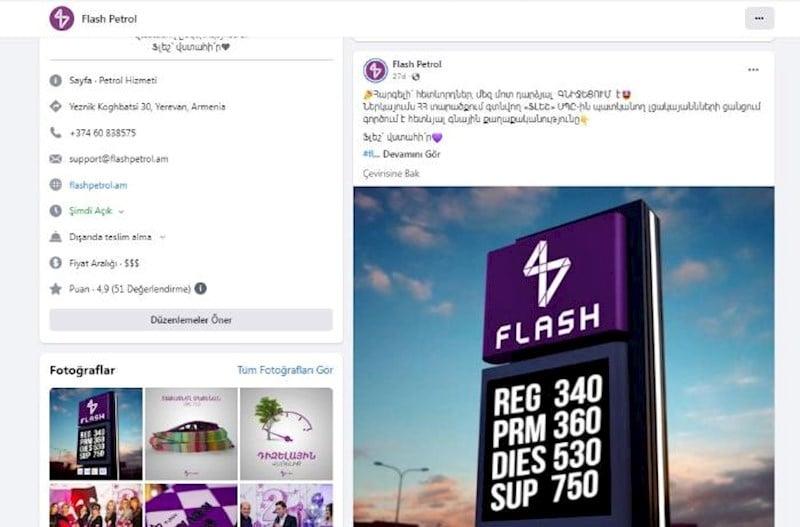Expand the Şimdi Açık opening hours dropdown
This screenshot has width=800, height=527.
click(x=121, y=211)
